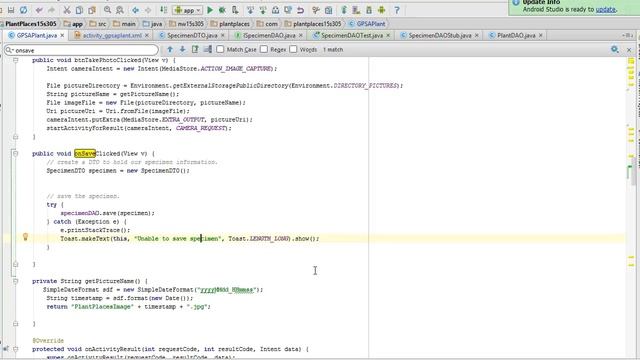The image size is (640, 360).
Task: Close the SpecimenDTO.java tab
Action: (x=222, y=36)
